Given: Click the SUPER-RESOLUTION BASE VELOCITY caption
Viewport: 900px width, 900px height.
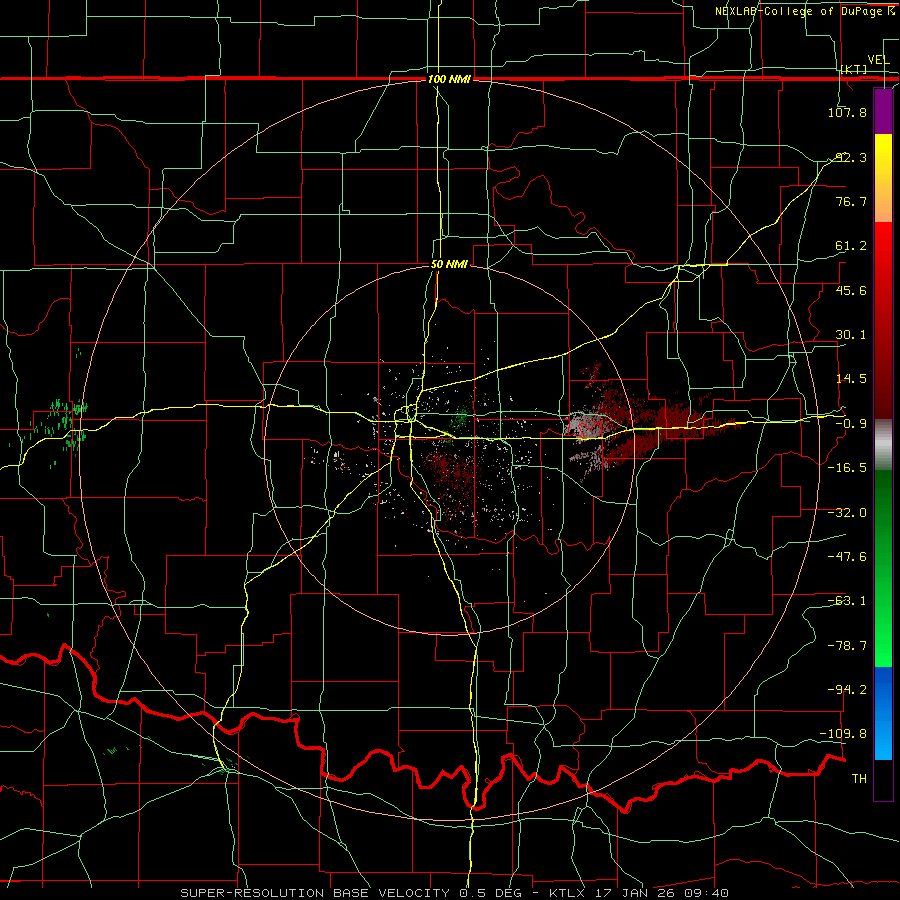Looking at the screenshot, I should [x=455, y=893].
